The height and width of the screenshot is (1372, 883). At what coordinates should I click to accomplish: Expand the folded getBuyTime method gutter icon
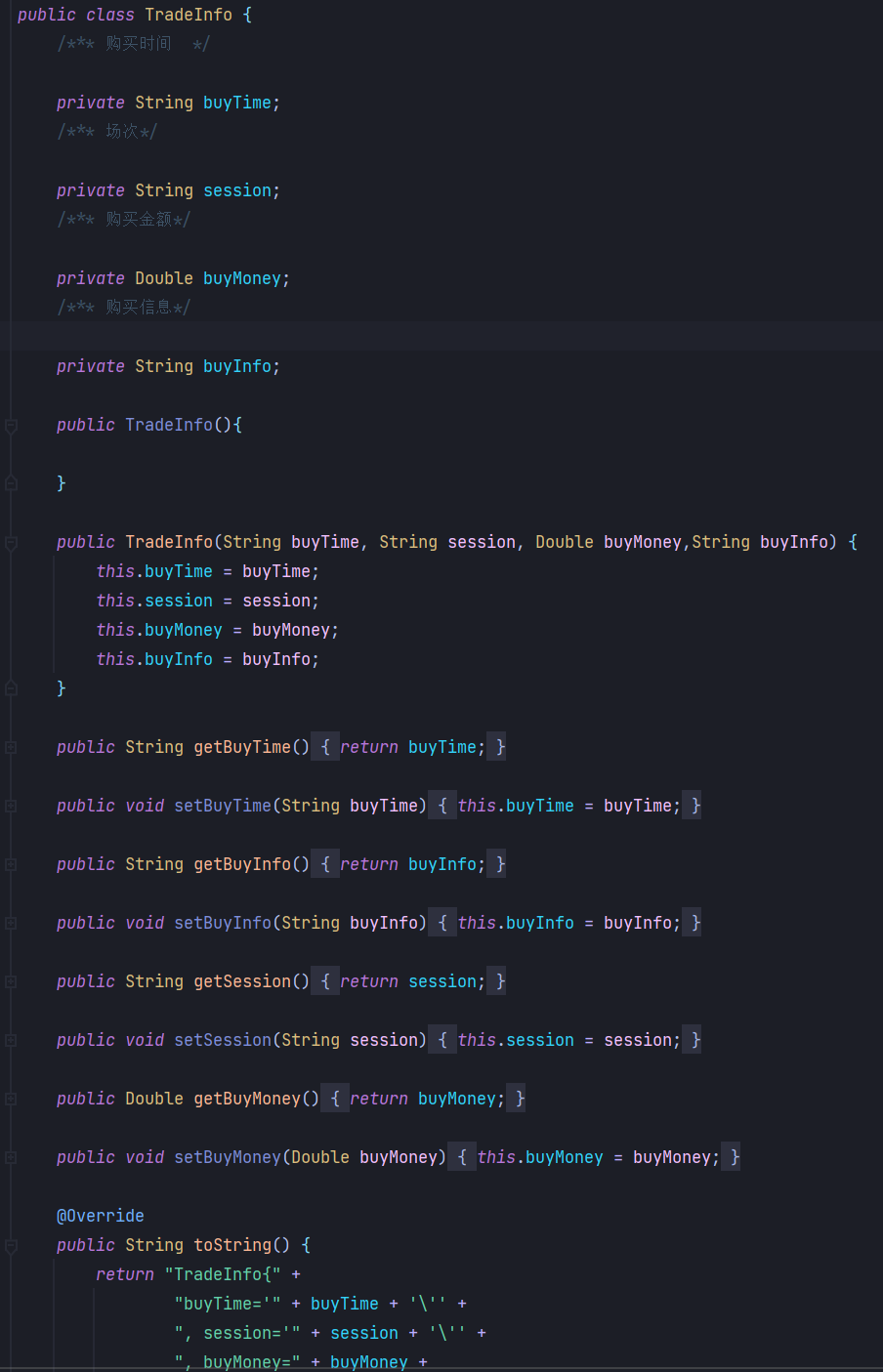(x=11, y=748)
